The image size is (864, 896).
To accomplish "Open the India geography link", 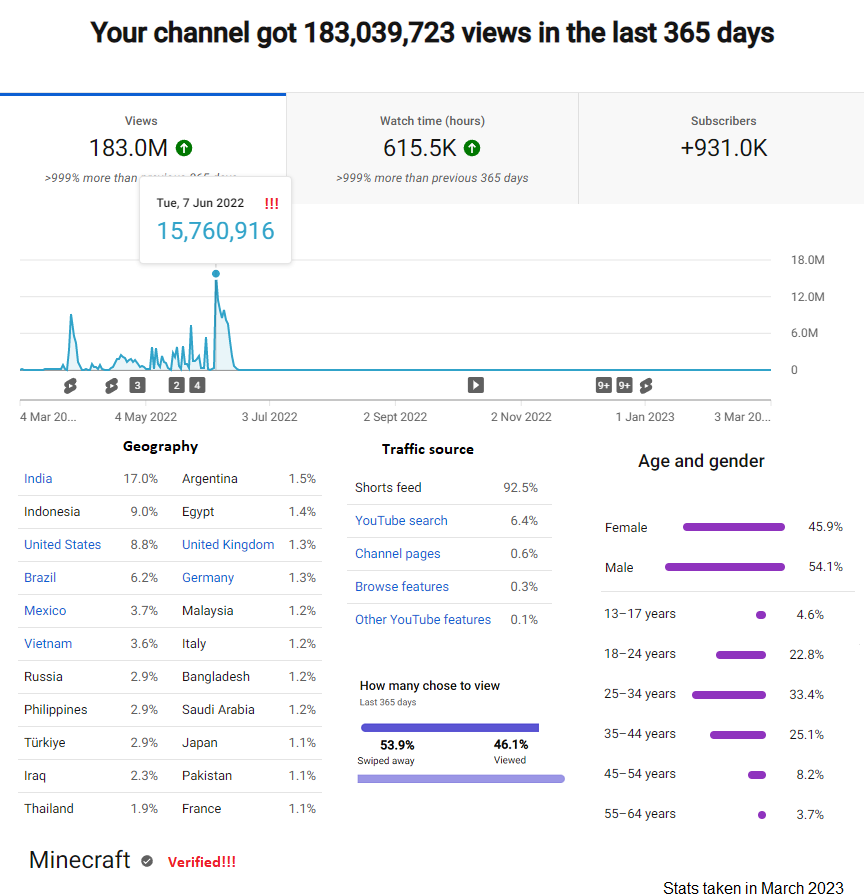I will [x=38, y=479].
